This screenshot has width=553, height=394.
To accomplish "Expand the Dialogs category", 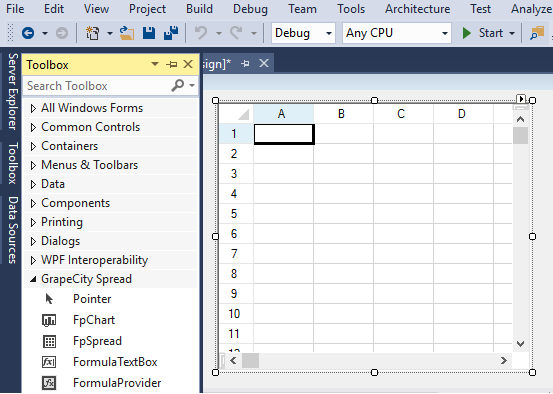I will click(x=33, y=242).
